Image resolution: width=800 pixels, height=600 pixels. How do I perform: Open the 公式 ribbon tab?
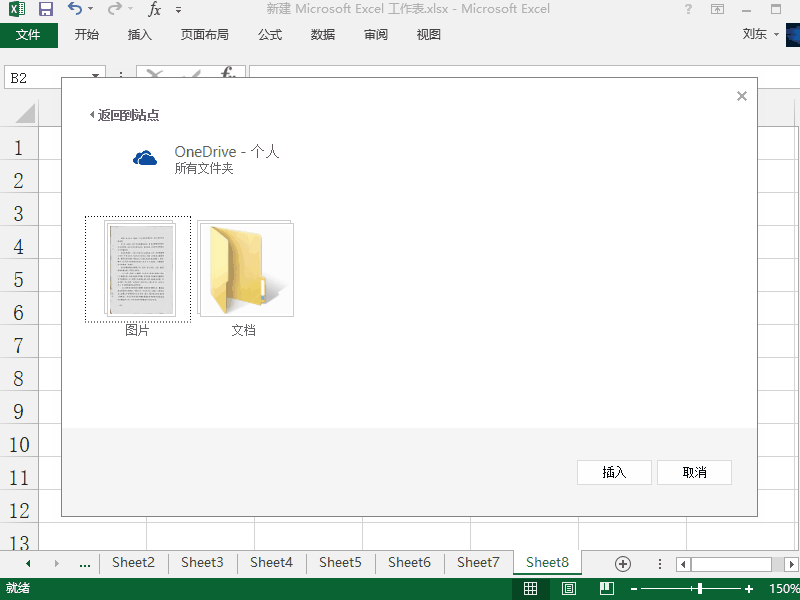click(x=270, y=35)
